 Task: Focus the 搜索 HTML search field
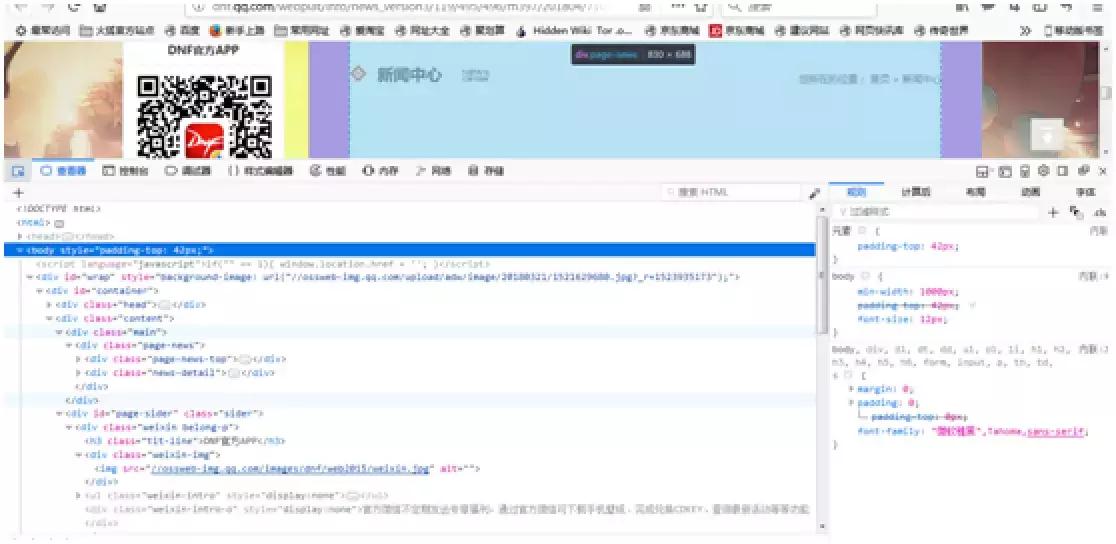tap(731, 192)
